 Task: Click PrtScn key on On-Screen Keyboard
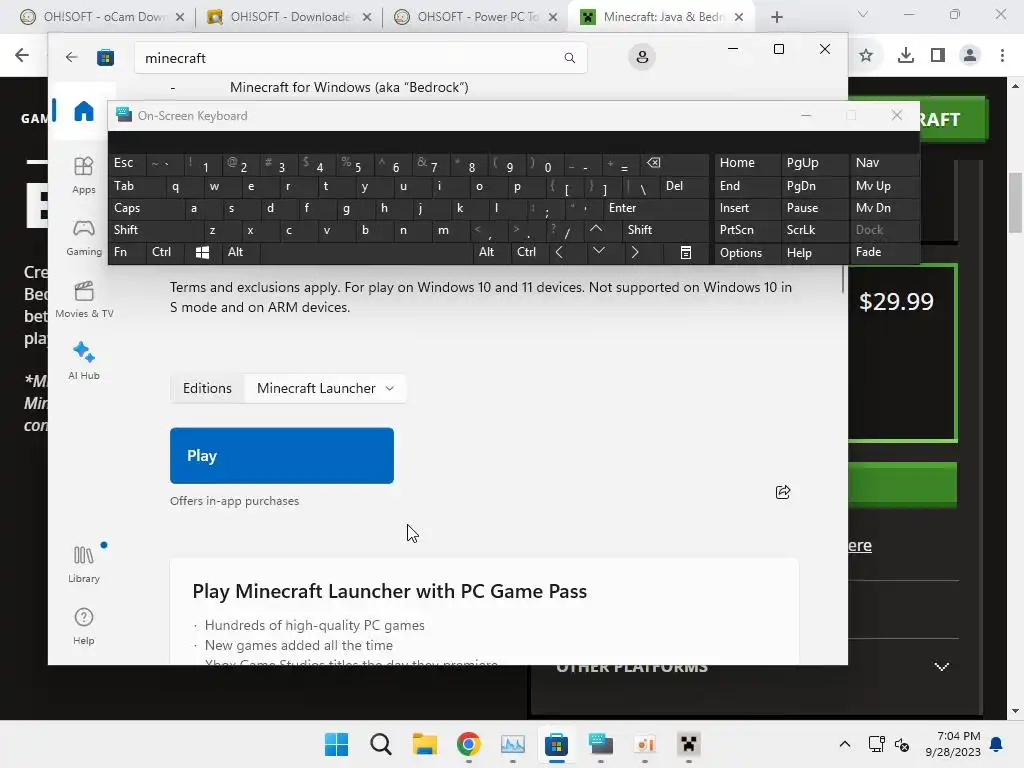point(746,230)
